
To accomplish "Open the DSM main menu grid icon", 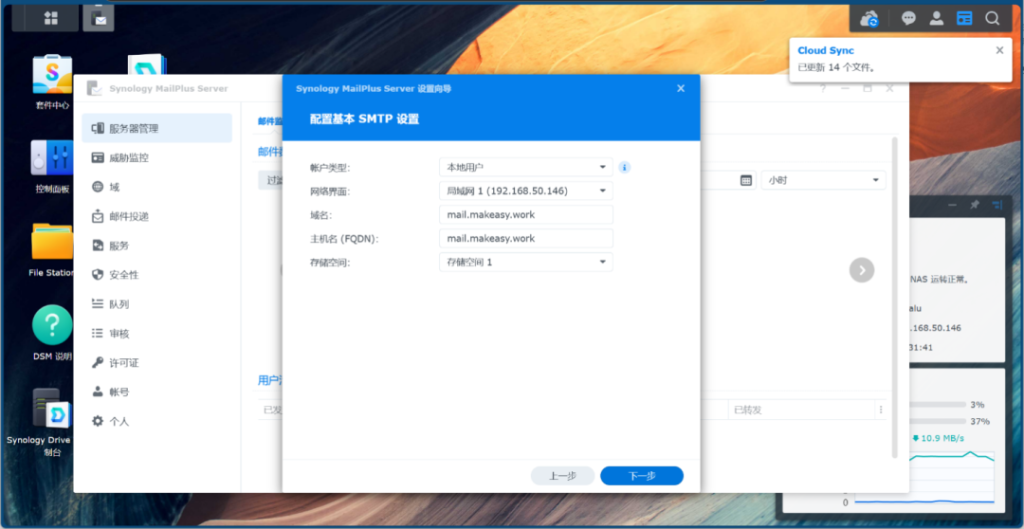I will point(51,18).
